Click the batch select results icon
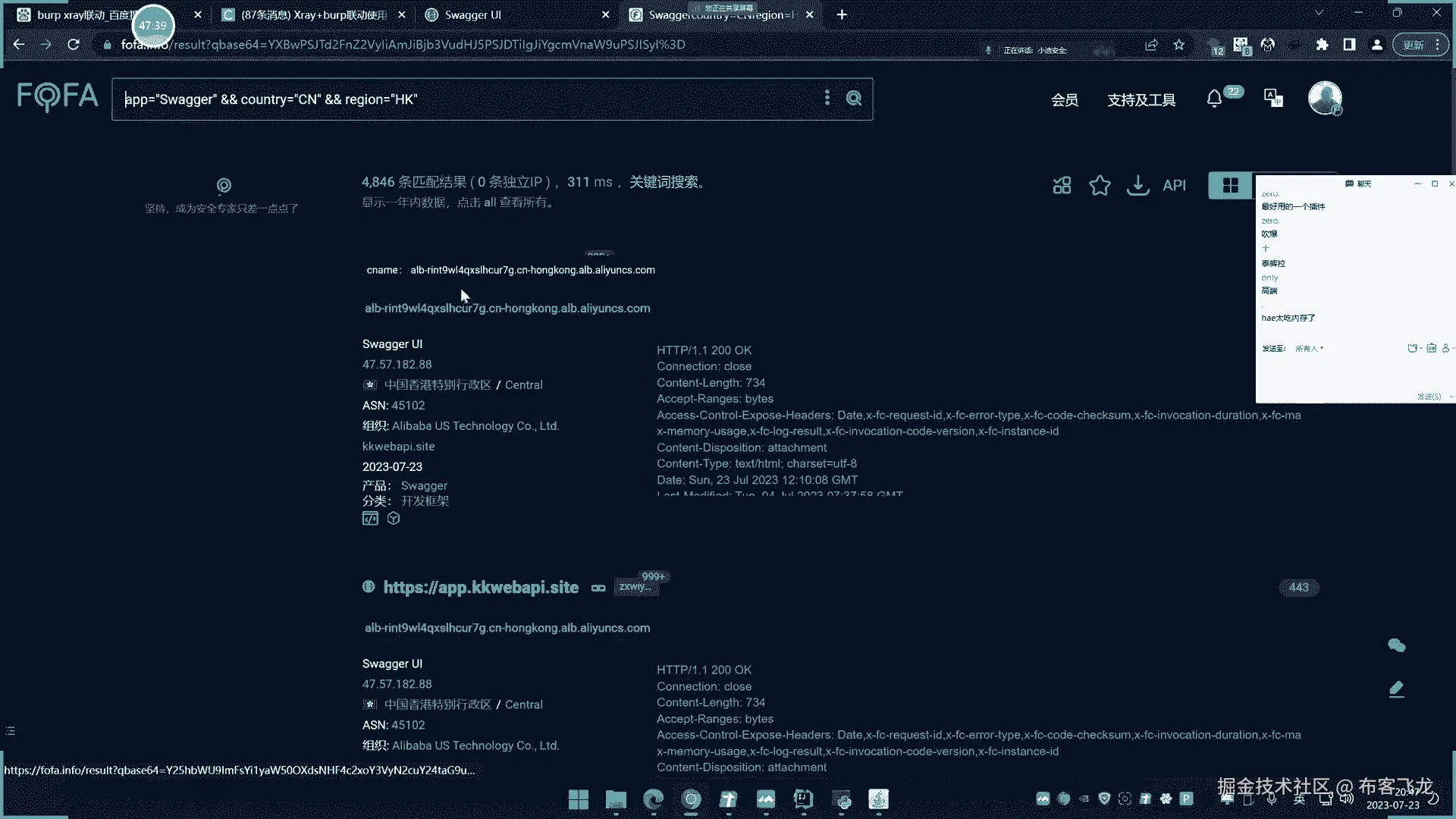Viewport: 1456px width, 819px height. point(1062,185)
